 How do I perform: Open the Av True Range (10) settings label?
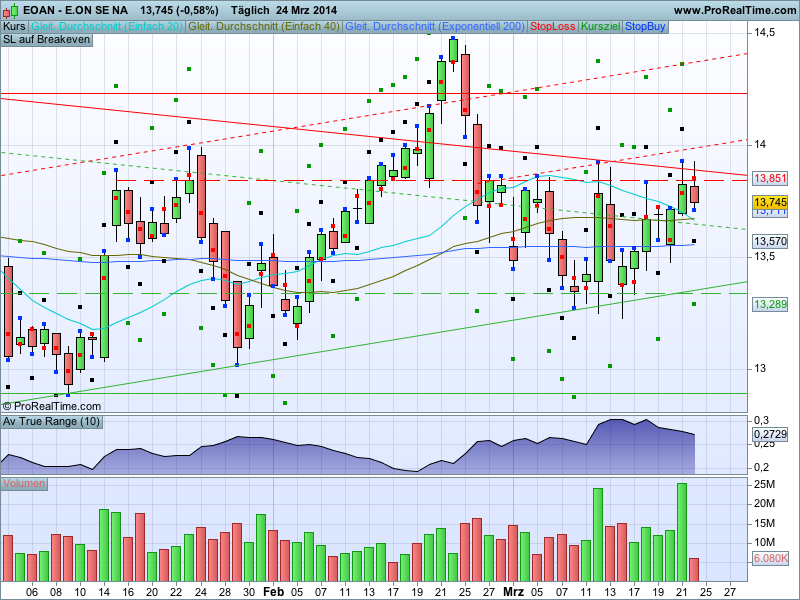tap(52, 421)
